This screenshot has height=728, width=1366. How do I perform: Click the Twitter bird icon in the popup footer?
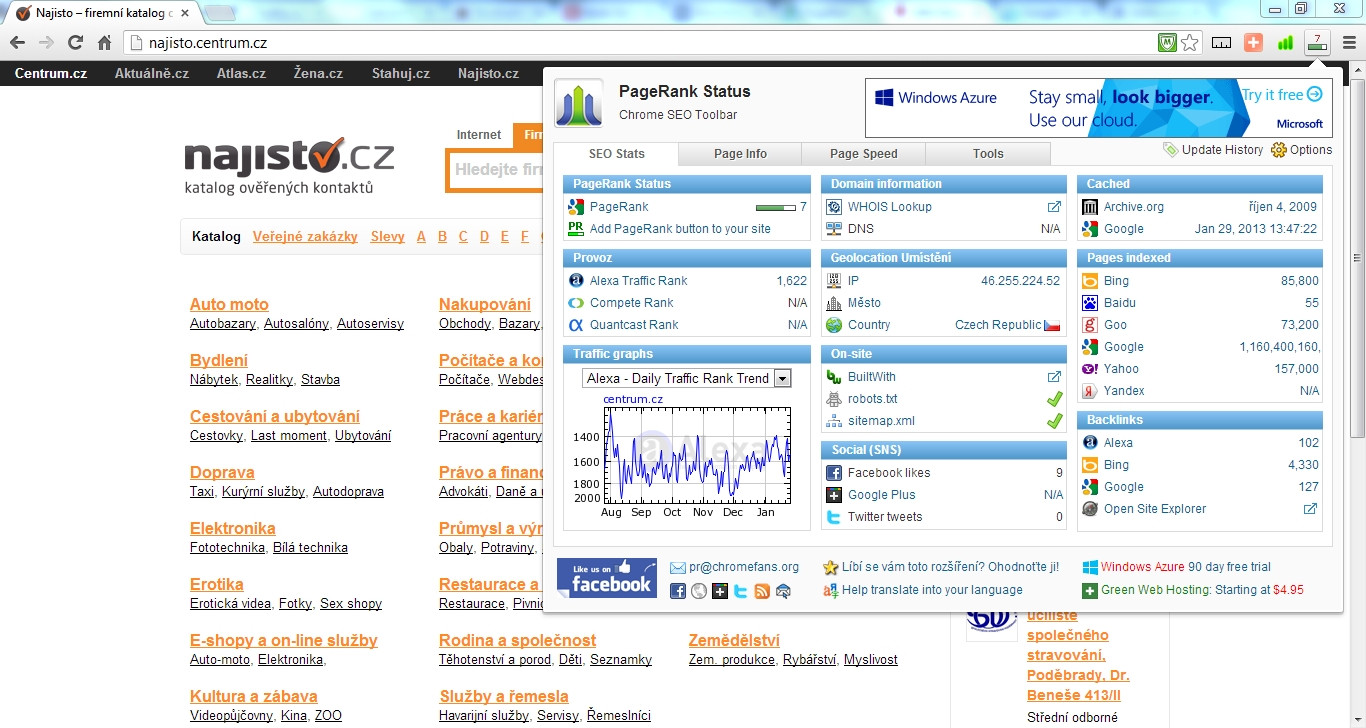[741, 591]
